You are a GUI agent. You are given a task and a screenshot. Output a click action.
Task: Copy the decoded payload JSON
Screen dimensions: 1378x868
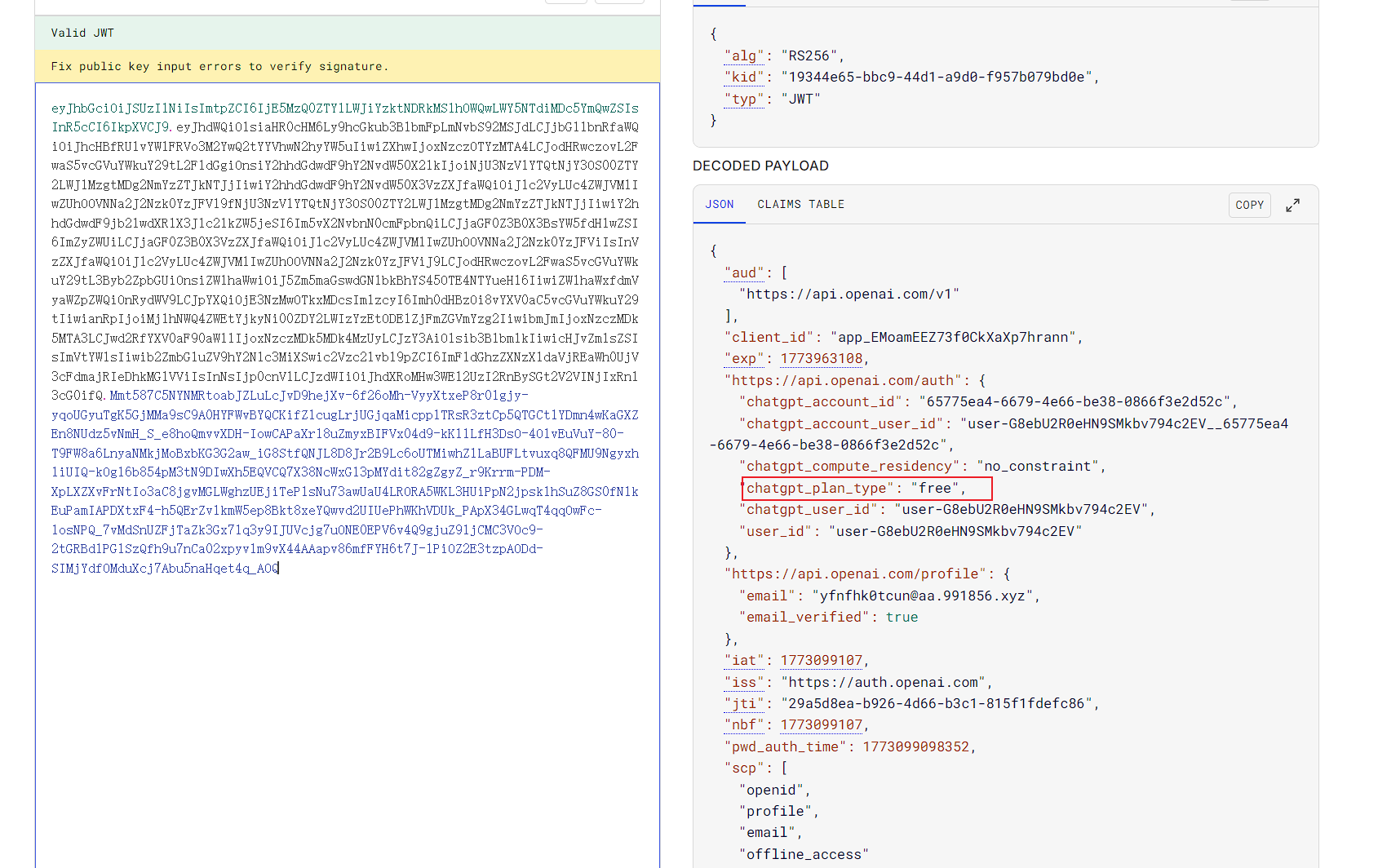pyautogui.click(x=1249, y=206)
